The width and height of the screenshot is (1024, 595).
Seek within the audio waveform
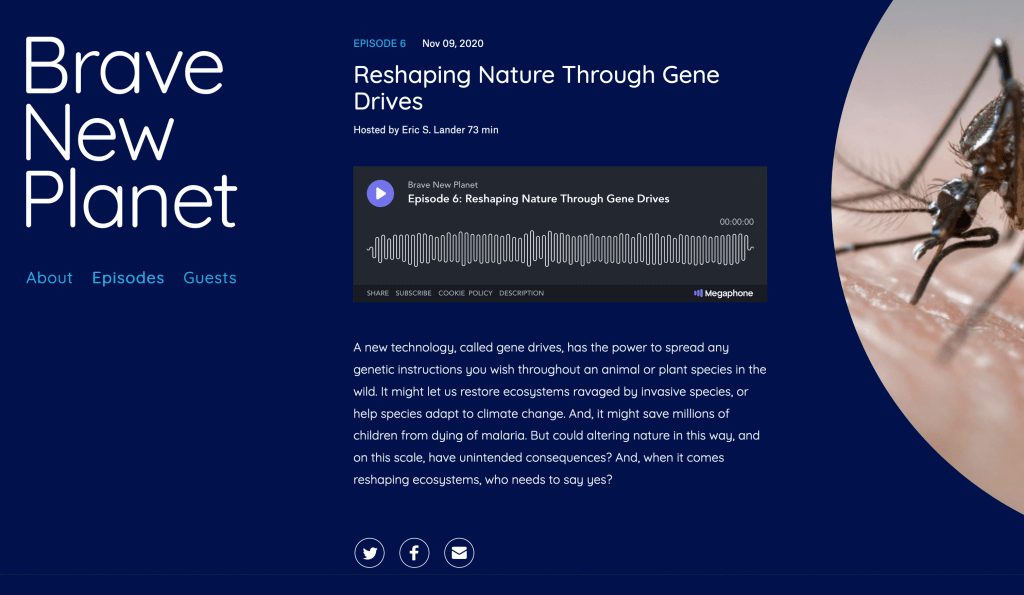560,248
